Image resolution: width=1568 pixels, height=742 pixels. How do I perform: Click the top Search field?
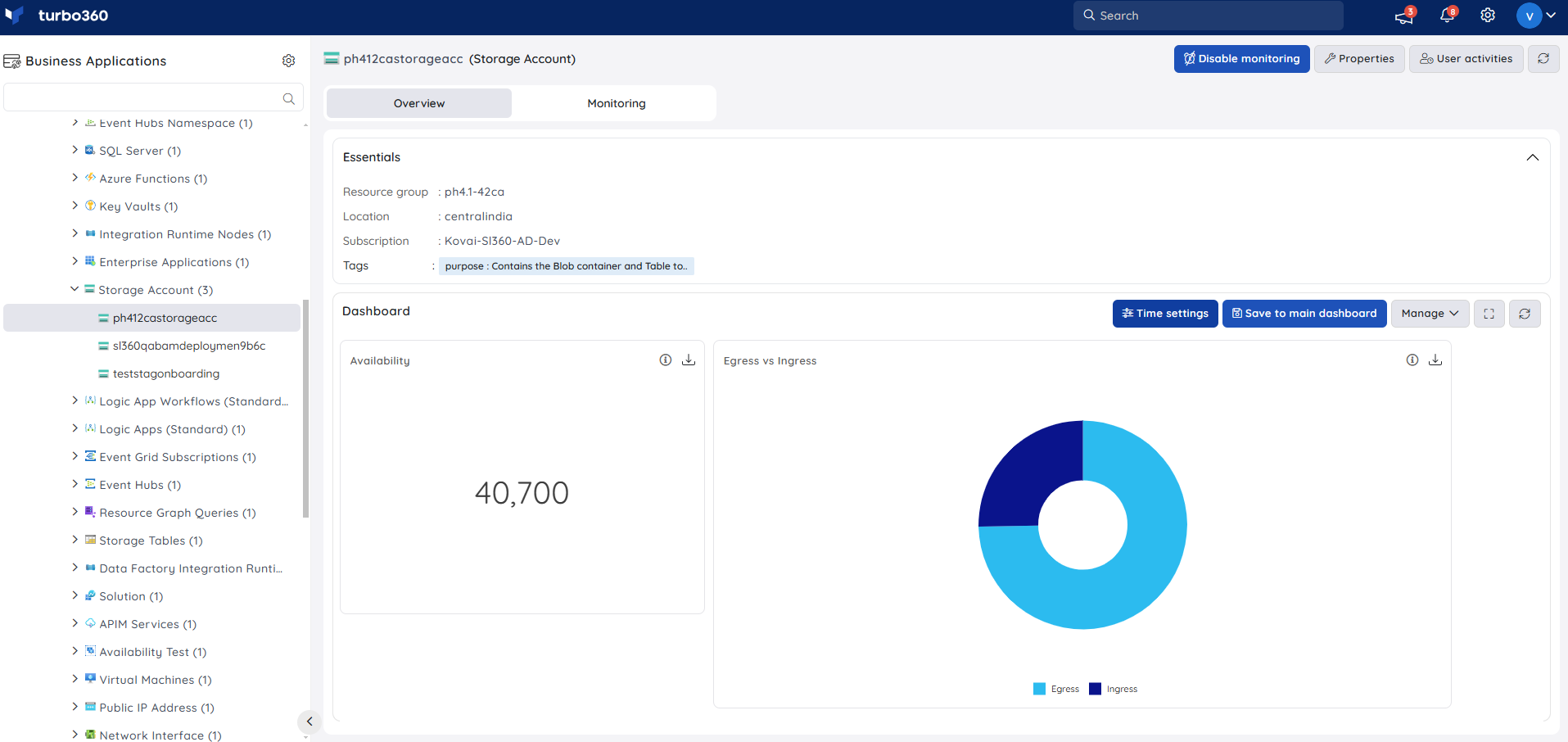(1209, 16)
